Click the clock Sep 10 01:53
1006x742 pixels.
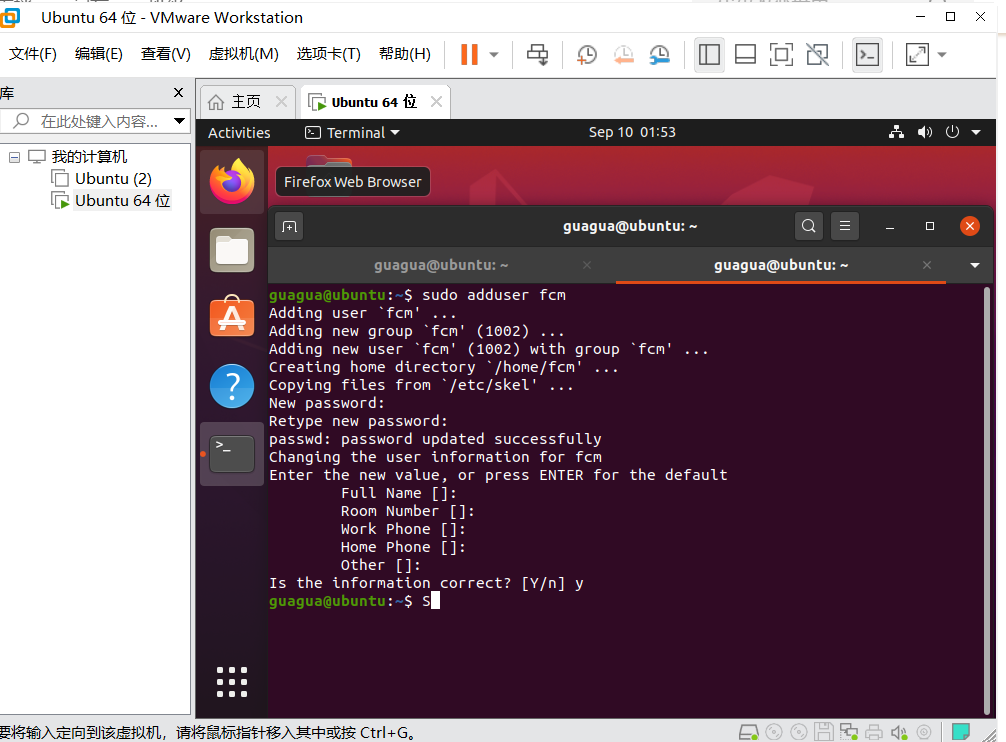click(632, 132)
